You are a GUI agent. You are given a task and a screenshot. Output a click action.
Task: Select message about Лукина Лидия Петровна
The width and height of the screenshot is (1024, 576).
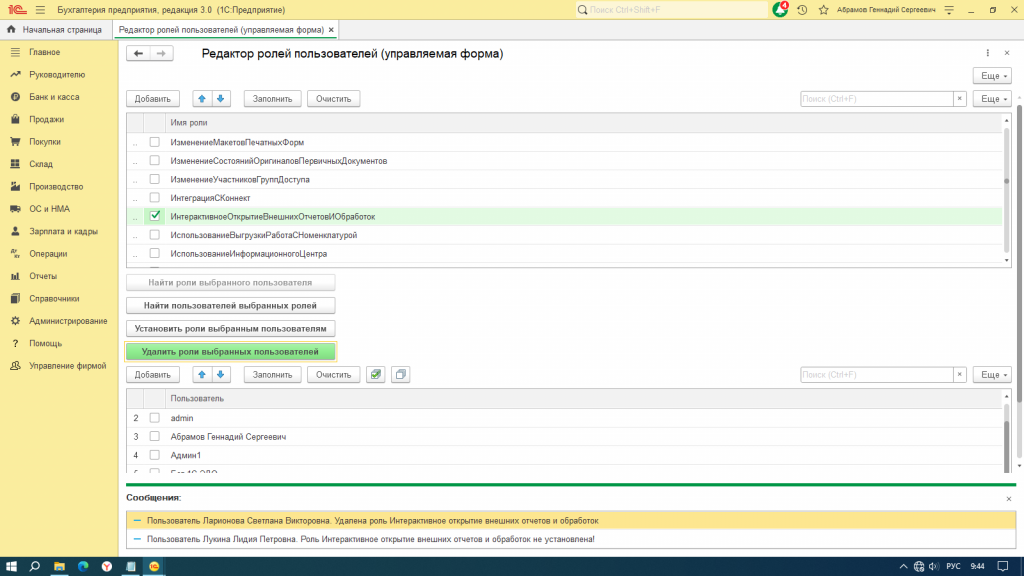click(571, 539)
